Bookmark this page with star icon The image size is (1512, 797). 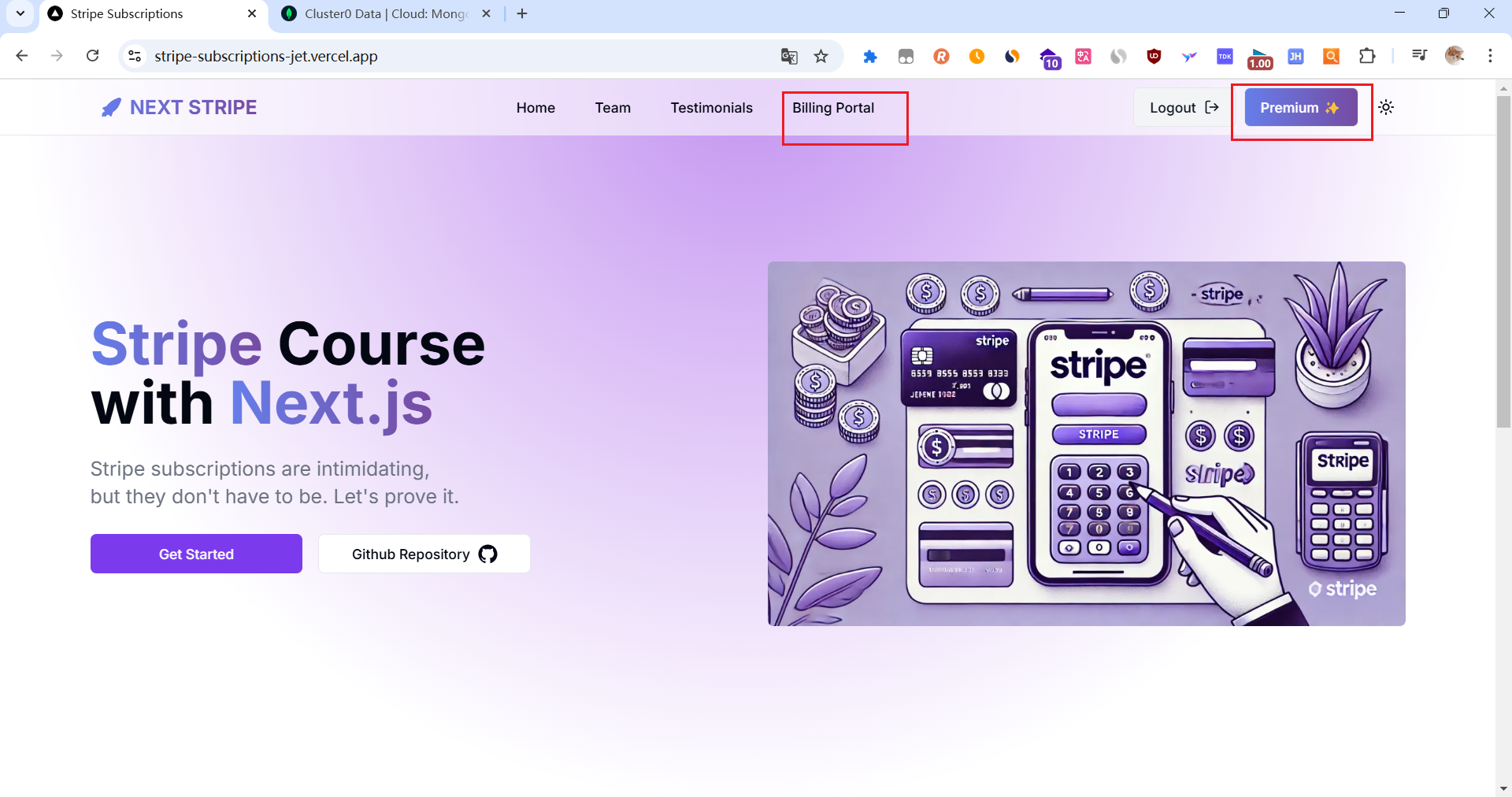[x=821, y=56]
